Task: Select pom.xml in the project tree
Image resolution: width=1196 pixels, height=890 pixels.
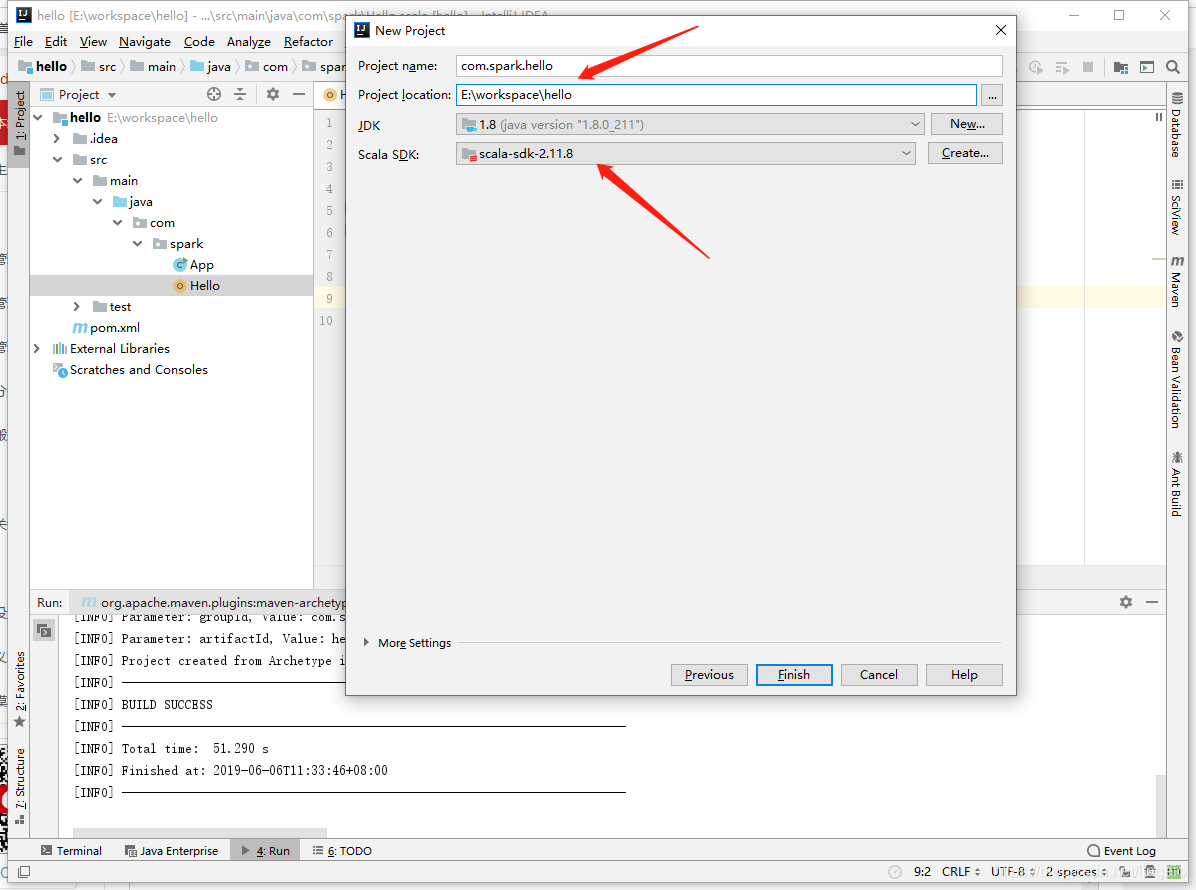Action: (x=106, y=327)
